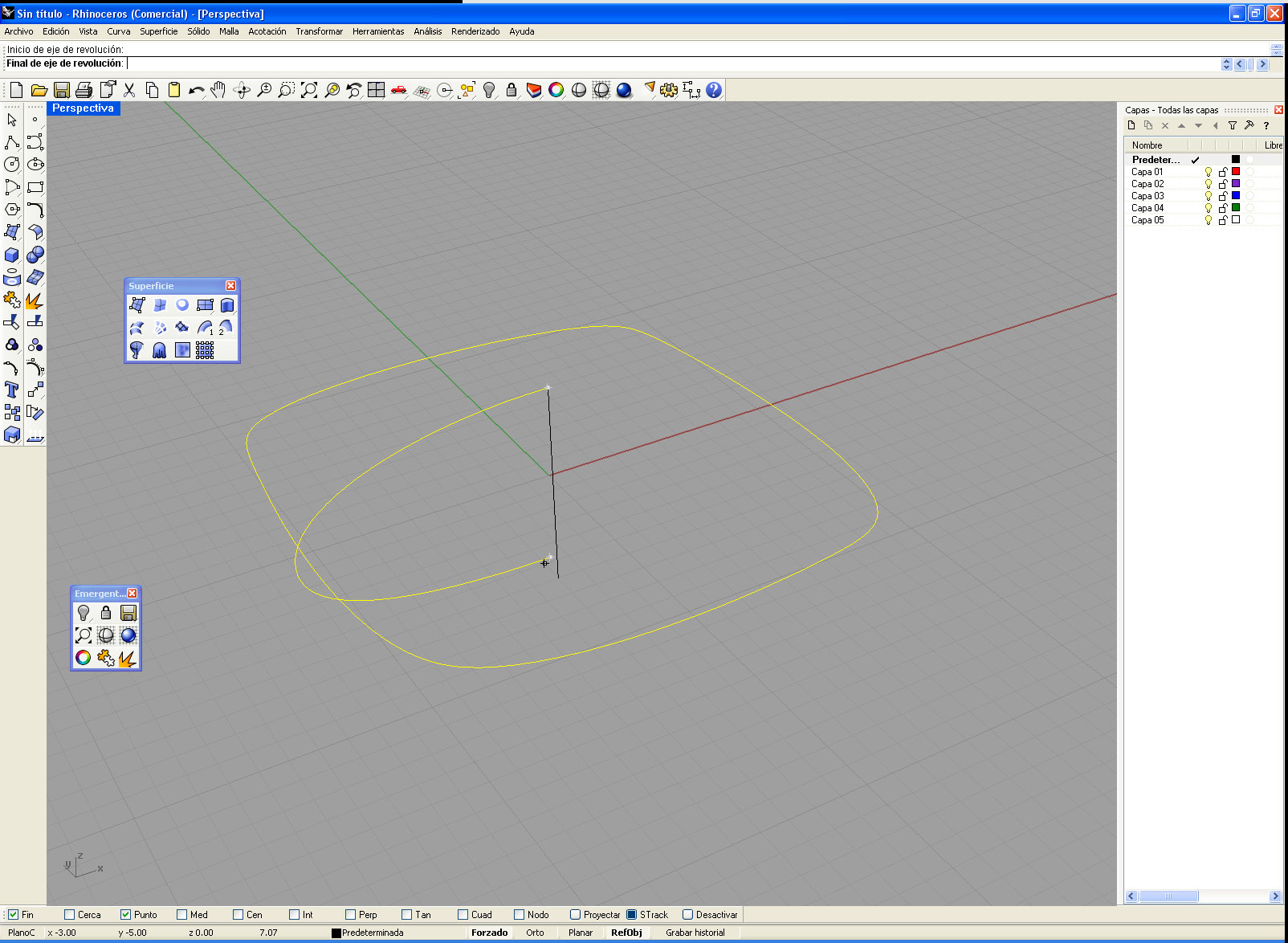The height and width of the screenshot is (943, 1288).
Task: Select the rectangle drawing tool
Action: (x=35, y=187)
